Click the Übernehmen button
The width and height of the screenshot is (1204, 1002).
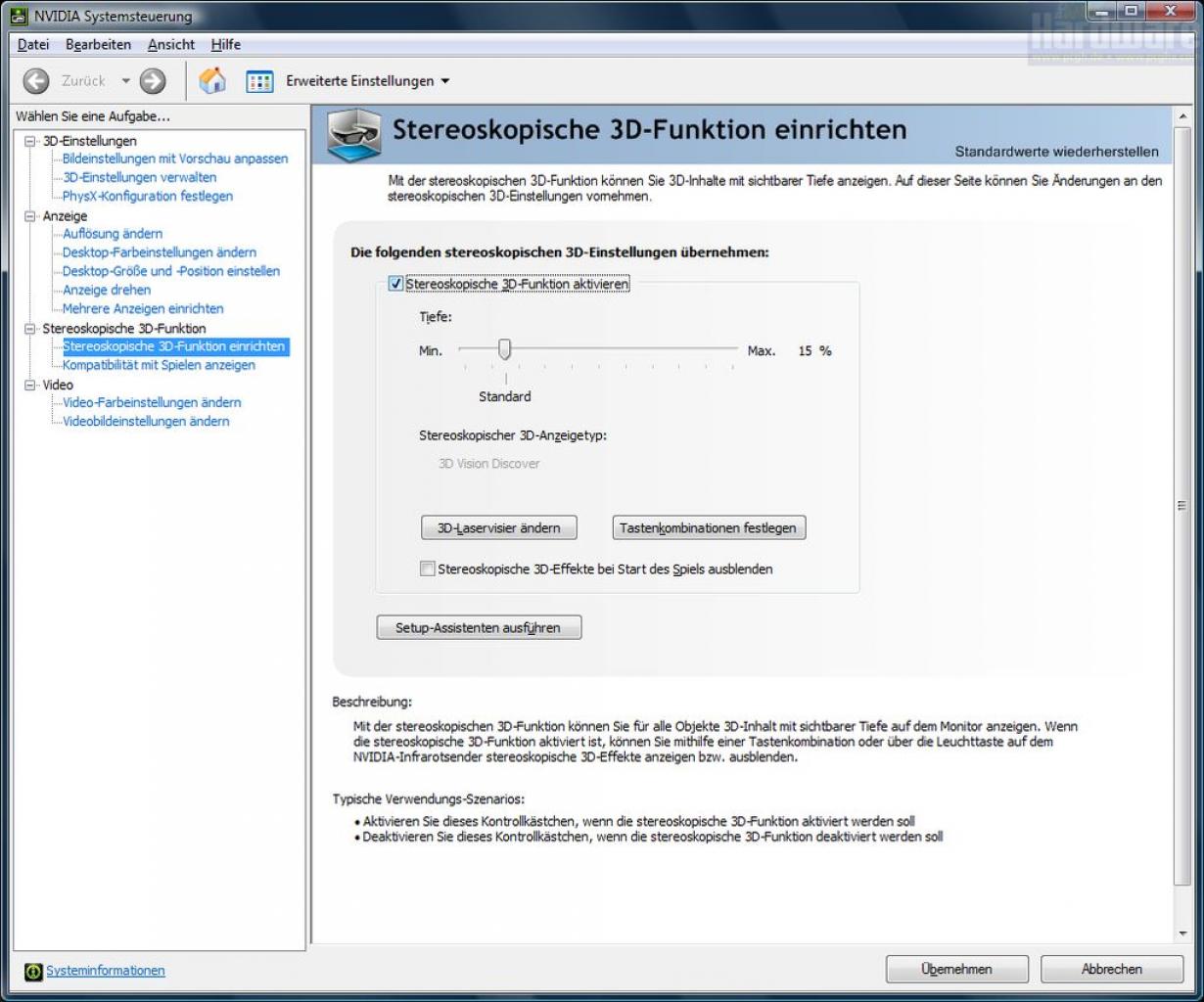(956, 970)
